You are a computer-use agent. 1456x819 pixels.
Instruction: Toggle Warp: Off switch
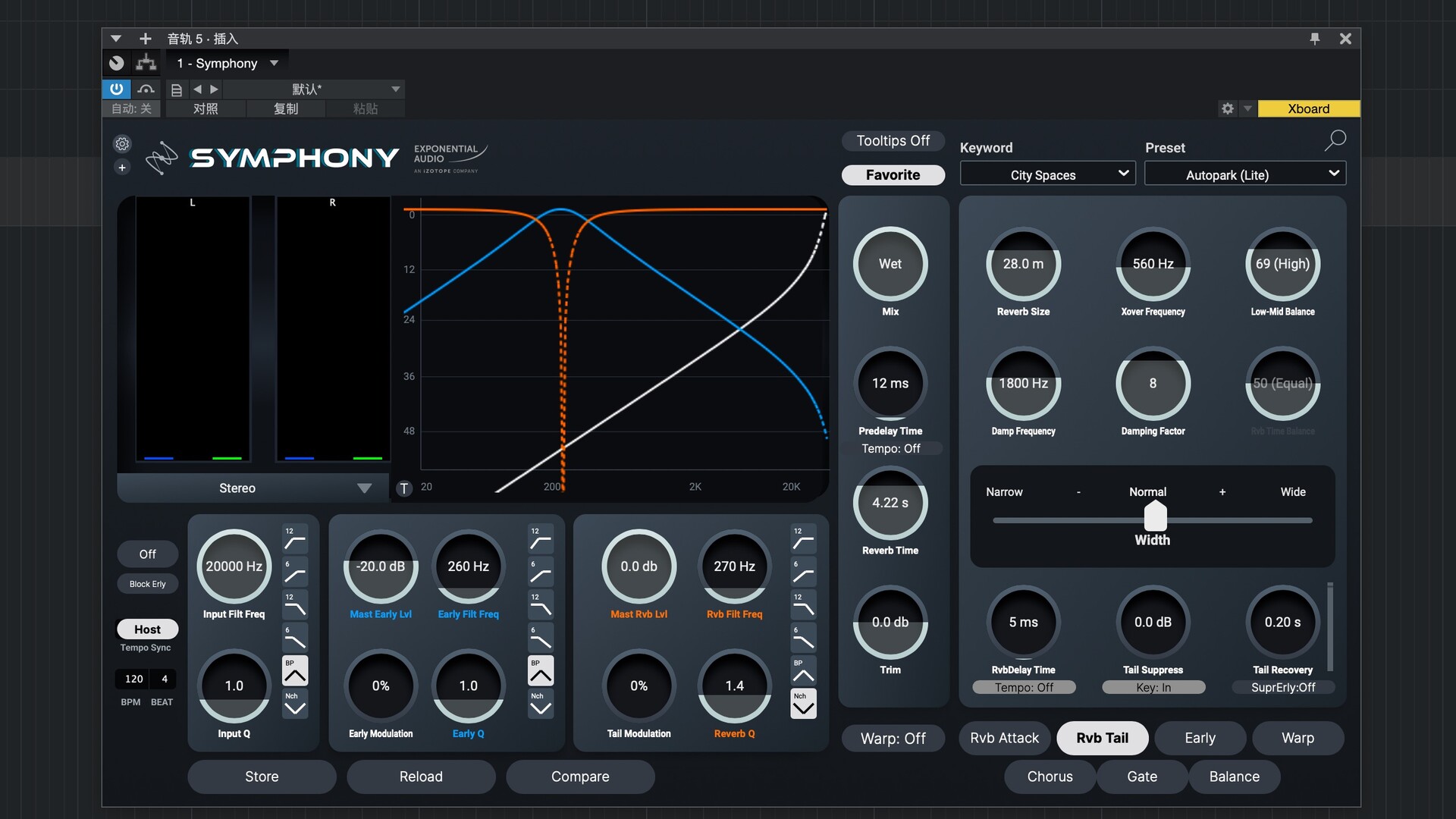pyautogui.click(x=893, y=739)
